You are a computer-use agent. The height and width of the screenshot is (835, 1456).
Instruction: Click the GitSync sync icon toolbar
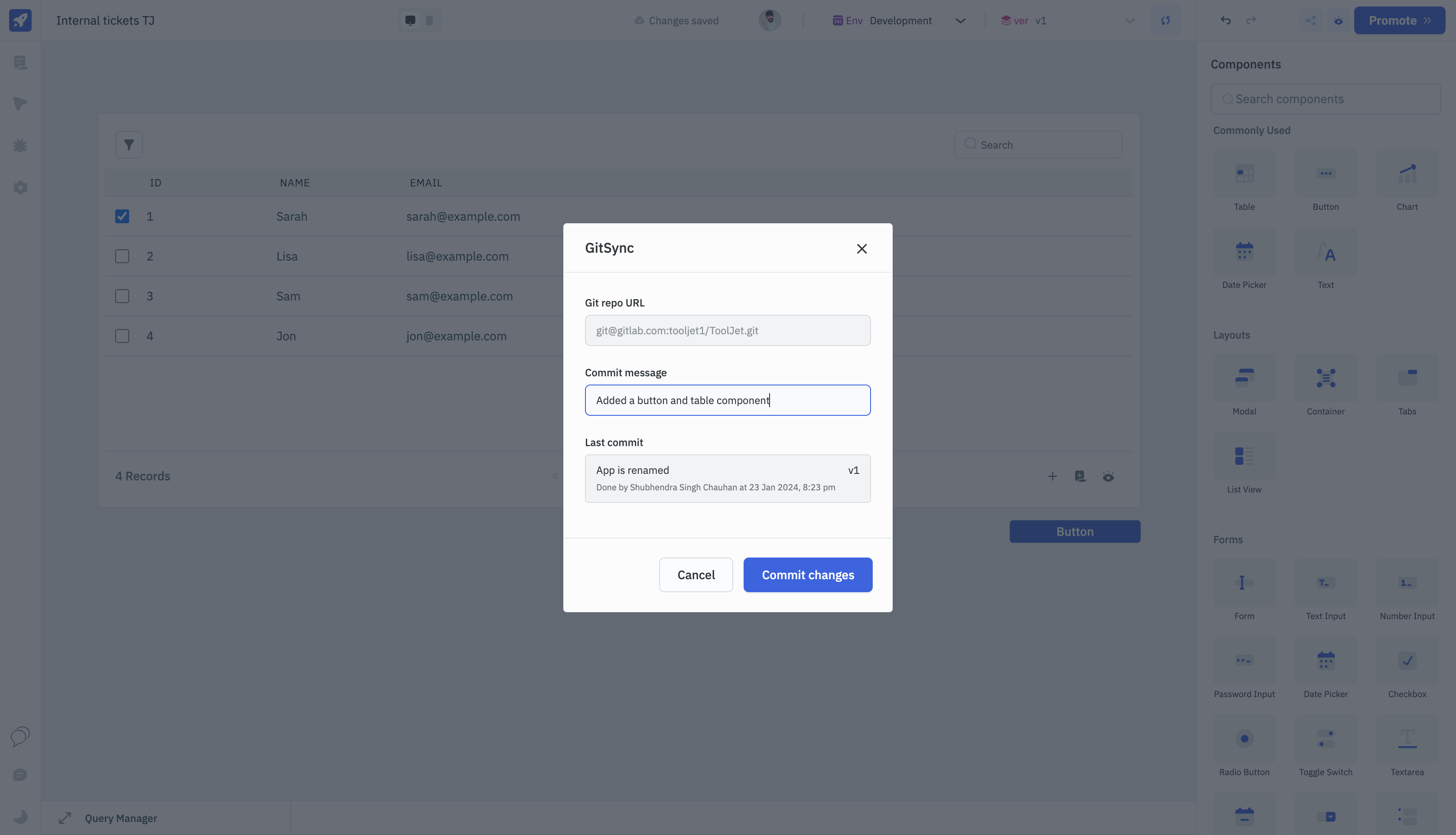(1164, 20)
